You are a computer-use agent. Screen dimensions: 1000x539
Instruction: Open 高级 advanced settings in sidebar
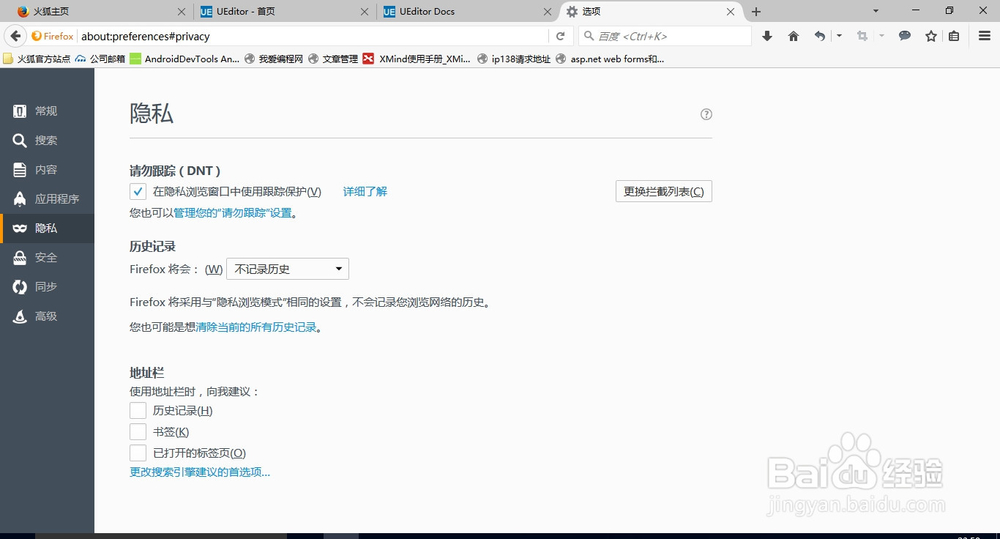(x=47, y=316)
